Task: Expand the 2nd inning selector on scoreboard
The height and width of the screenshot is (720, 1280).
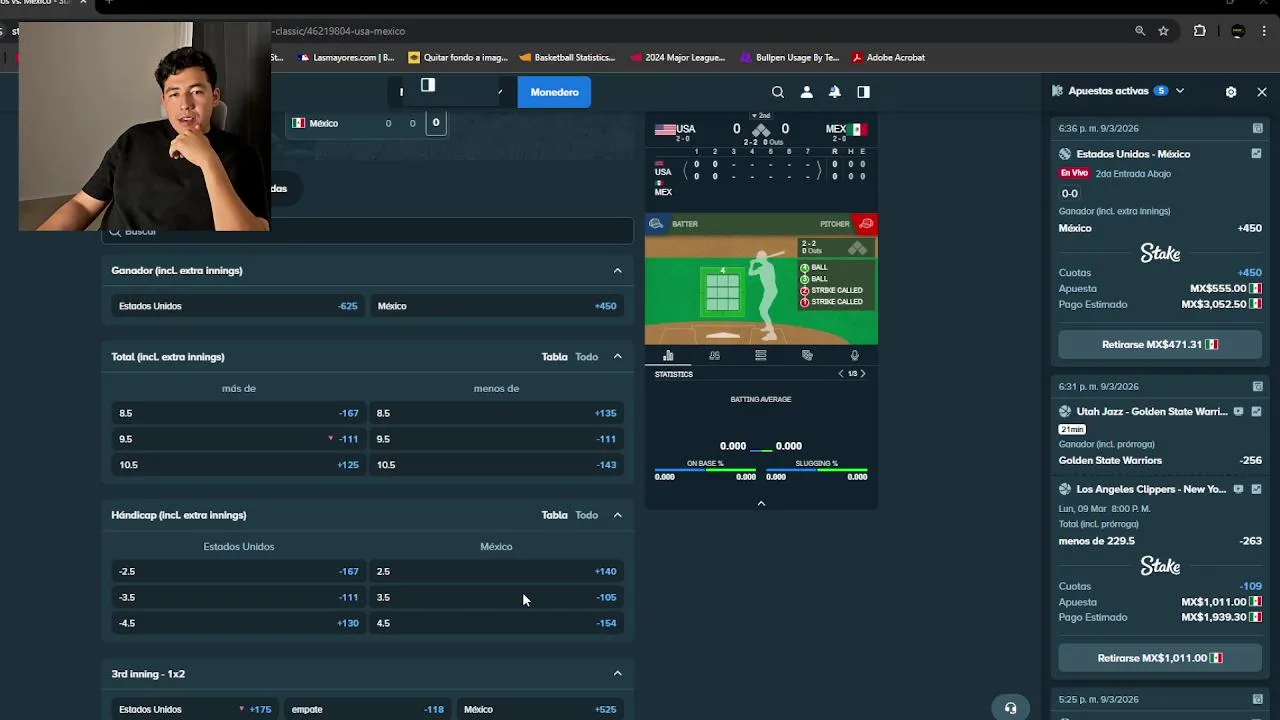Action: pos(762,116)
